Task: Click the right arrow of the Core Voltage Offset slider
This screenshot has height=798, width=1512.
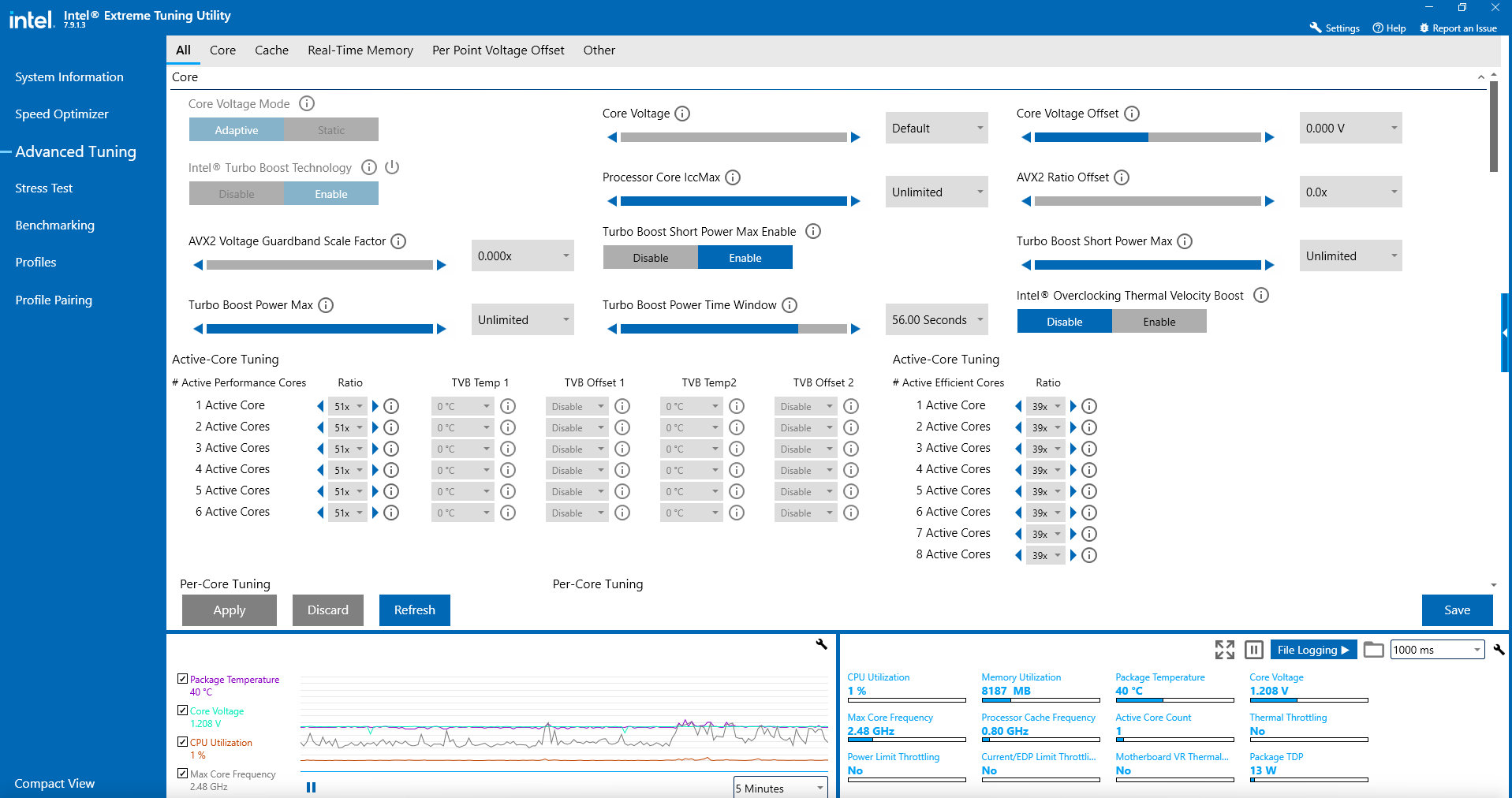Action: tap(1270, 137)
